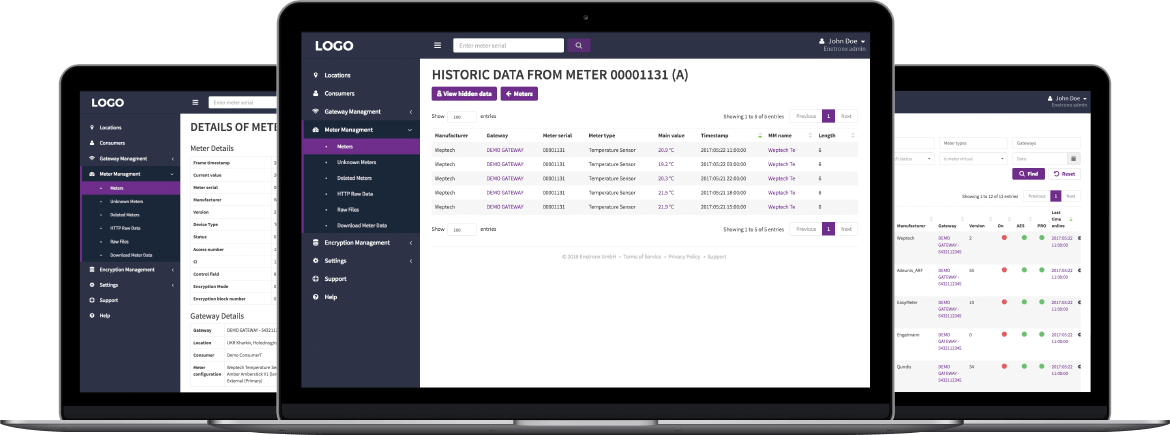
Task: Toggle the hamburger menu in the left window
Action: coord(195,102)
